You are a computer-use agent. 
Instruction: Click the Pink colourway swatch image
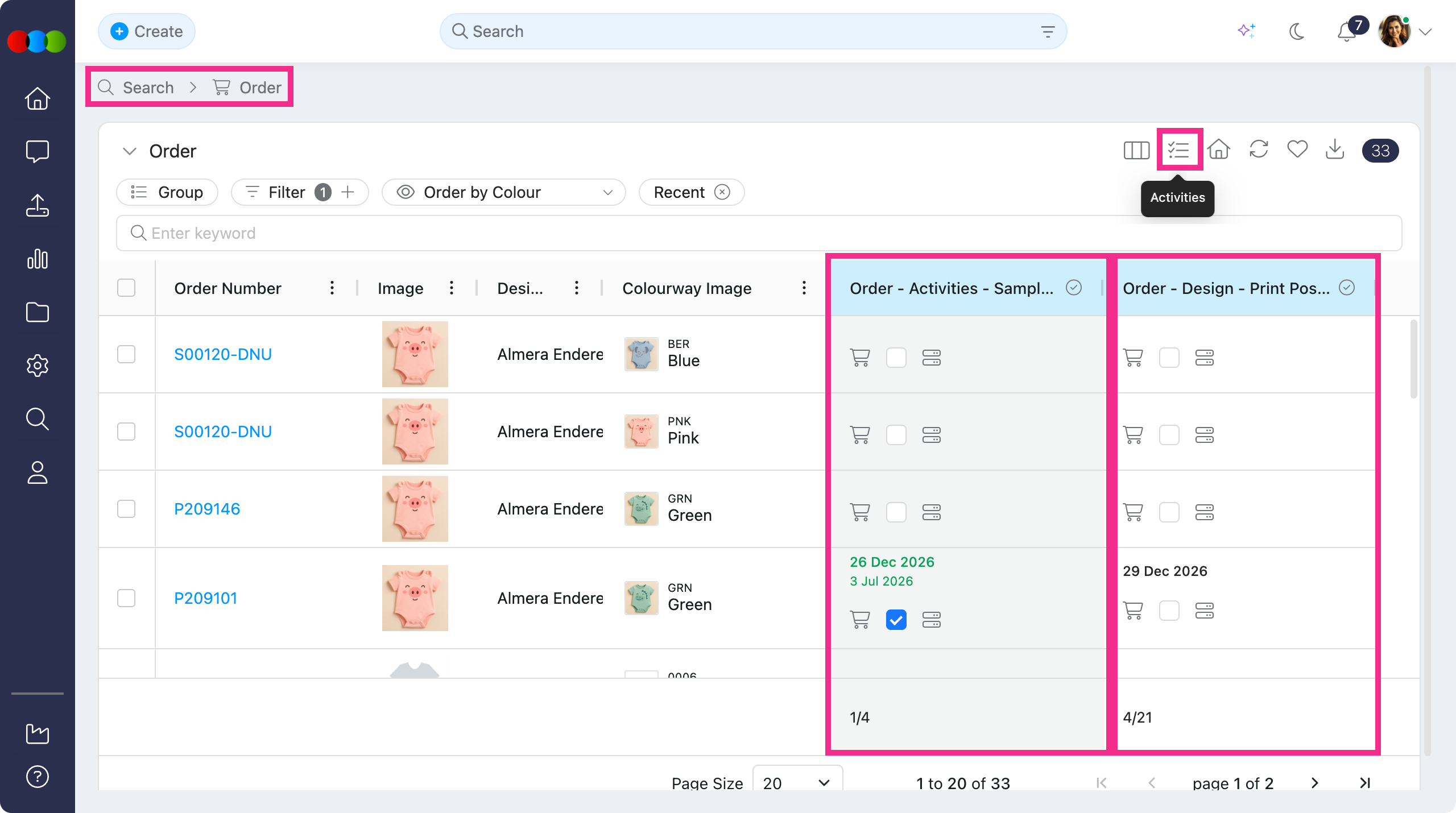pos(641,432)
